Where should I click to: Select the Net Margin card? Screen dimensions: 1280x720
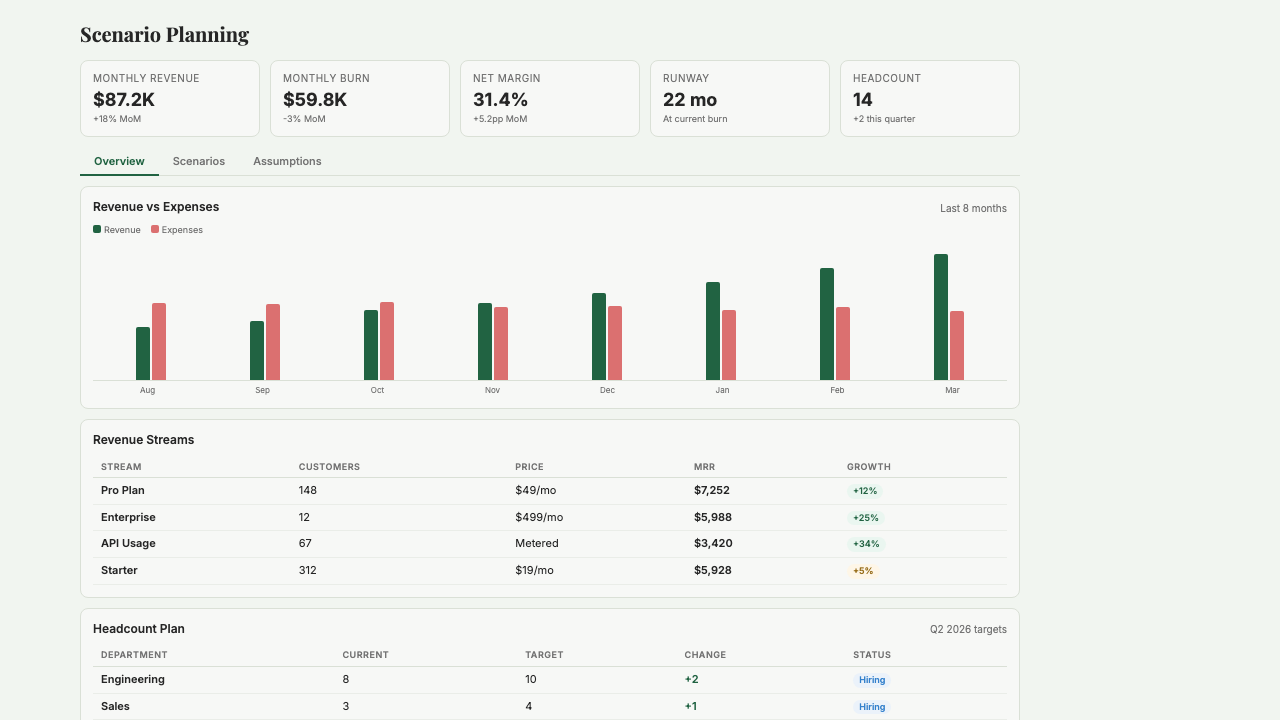click(x=550, y=98)
